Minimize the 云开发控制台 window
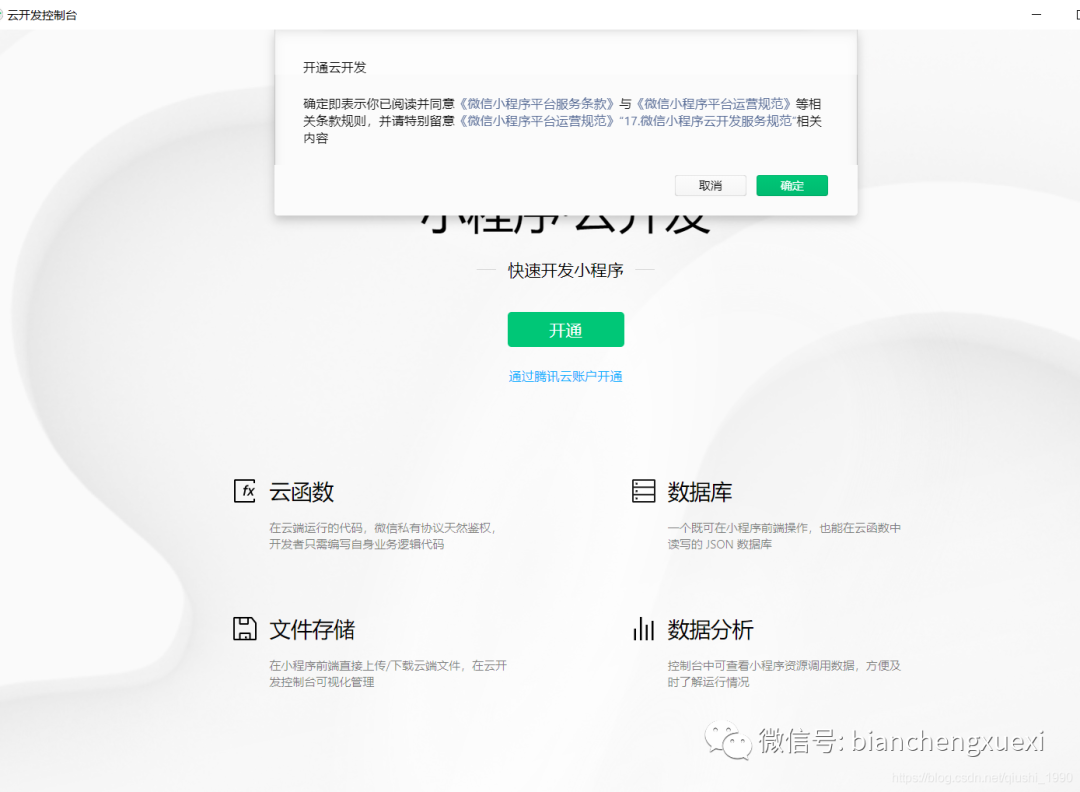The image size is (1080, 792). (x=1036, y=14)
